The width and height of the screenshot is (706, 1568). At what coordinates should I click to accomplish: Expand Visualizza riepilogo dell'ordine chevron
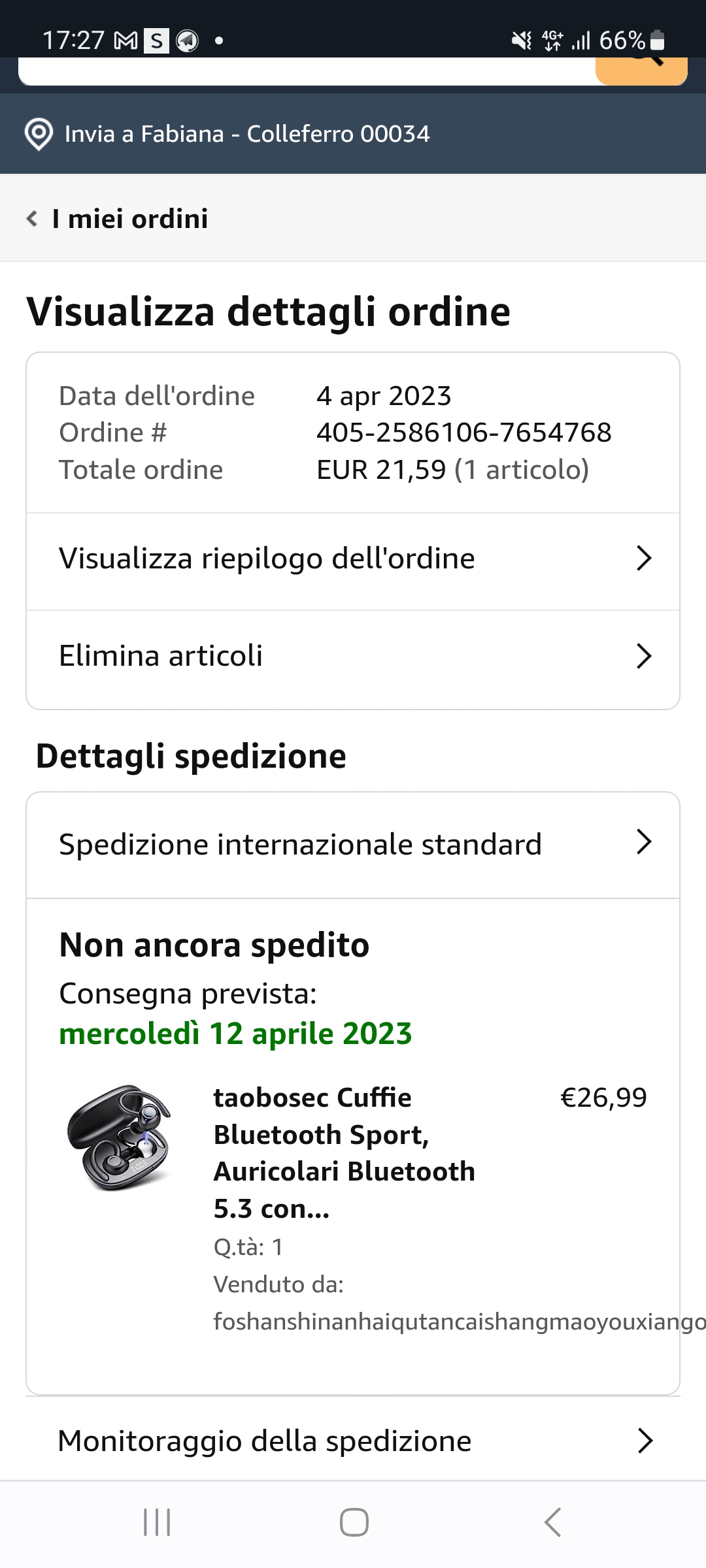pos(644,559)
